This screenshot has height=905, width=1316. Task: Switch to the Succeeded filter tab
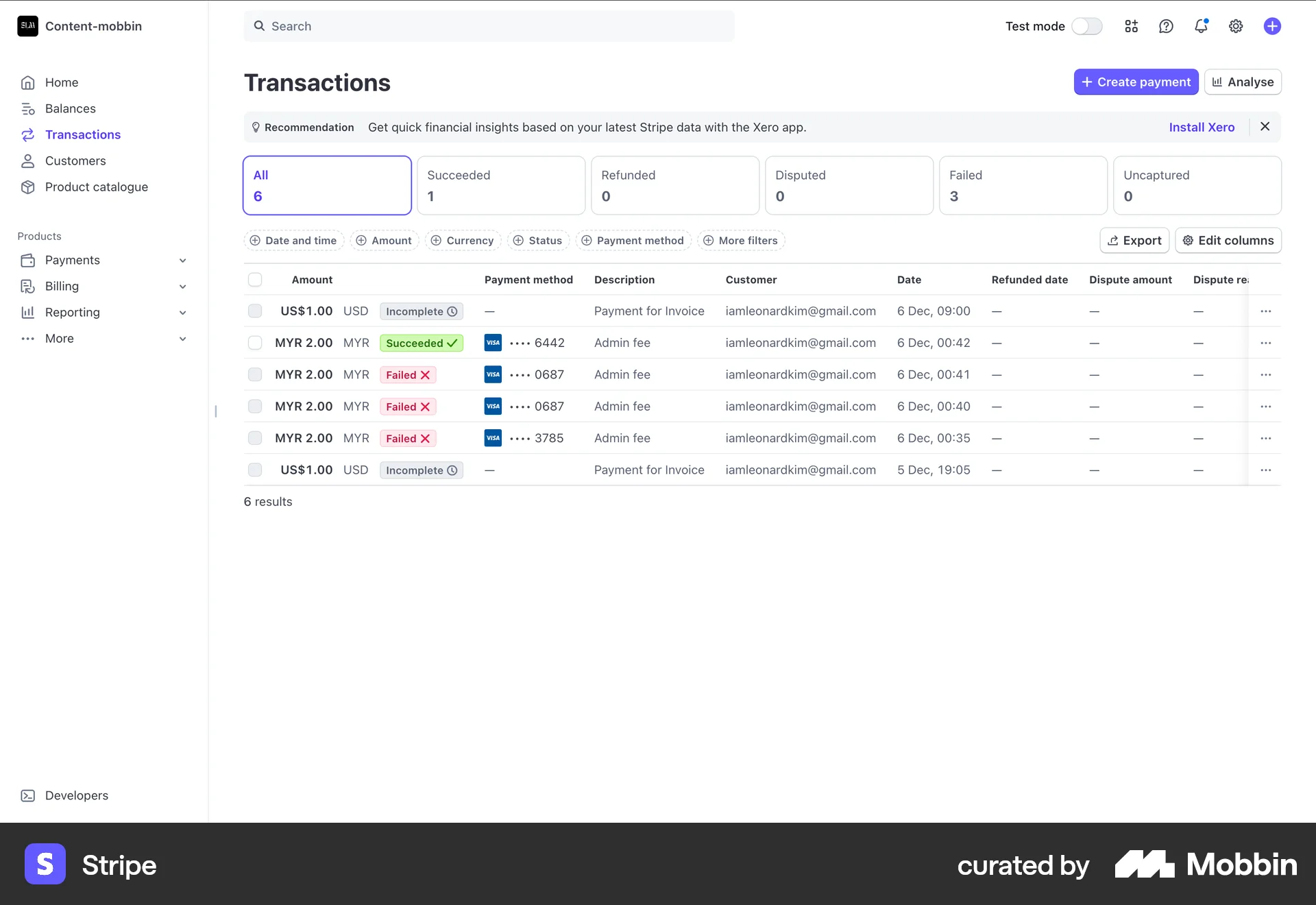pyautogui.click(x=501, y=185)
